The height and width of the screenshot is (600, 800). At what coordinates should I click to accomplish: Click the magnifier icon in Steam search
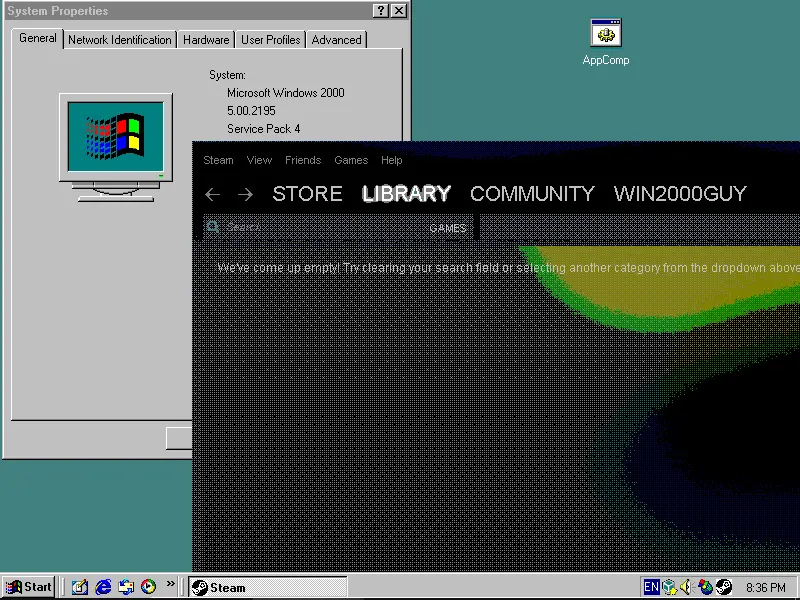[x=213, y=227]
